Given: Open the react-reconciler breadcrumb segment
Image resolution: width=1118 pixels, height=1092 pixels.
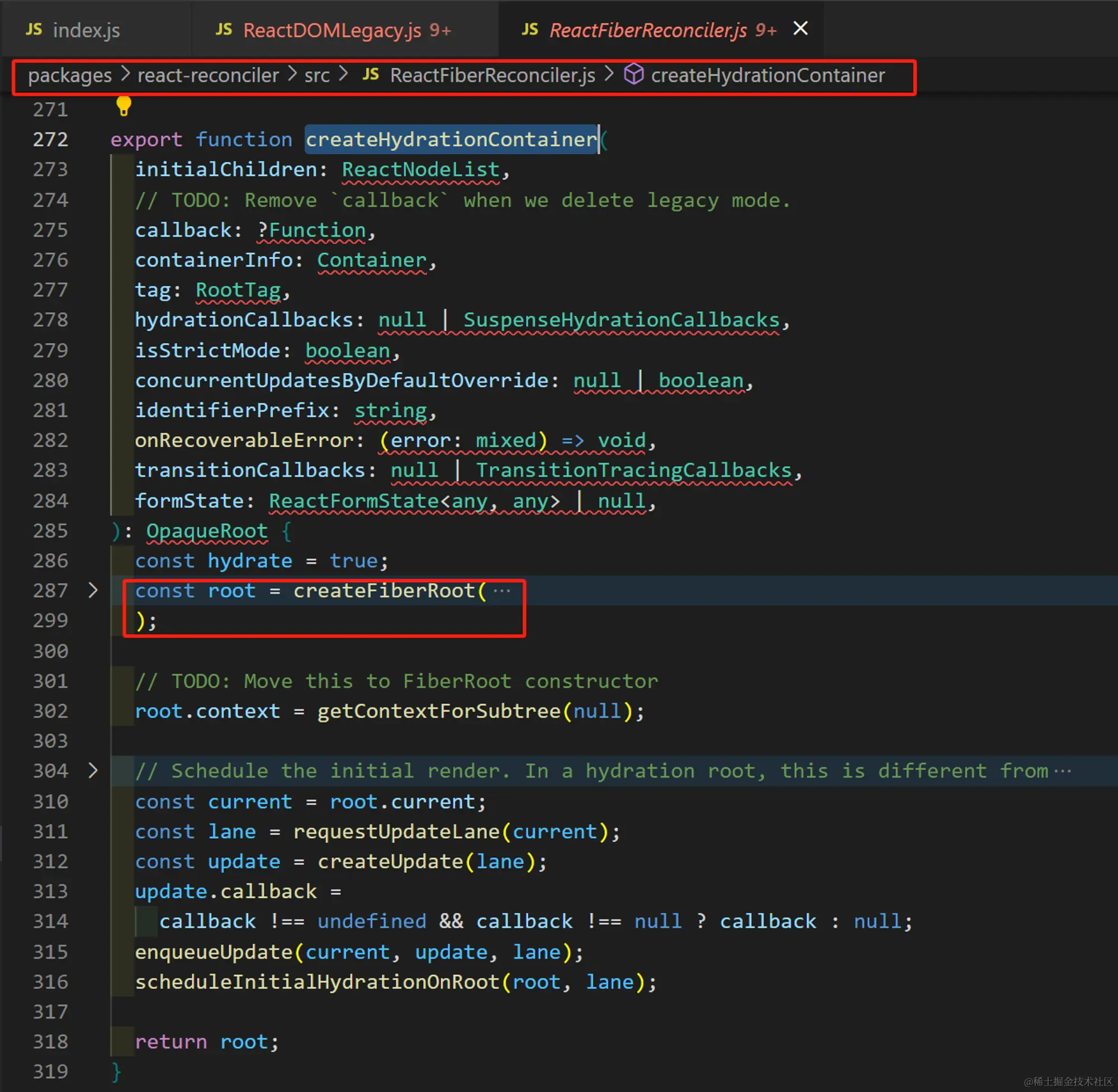Looking at the screenshot, I should point(207,75).
